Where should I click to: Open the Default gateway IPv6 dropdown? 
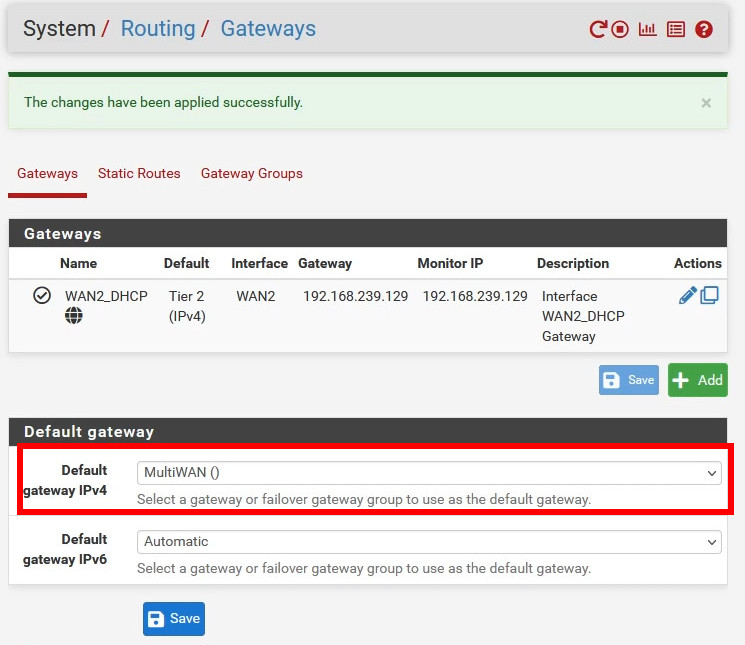[x=429, y=542]
